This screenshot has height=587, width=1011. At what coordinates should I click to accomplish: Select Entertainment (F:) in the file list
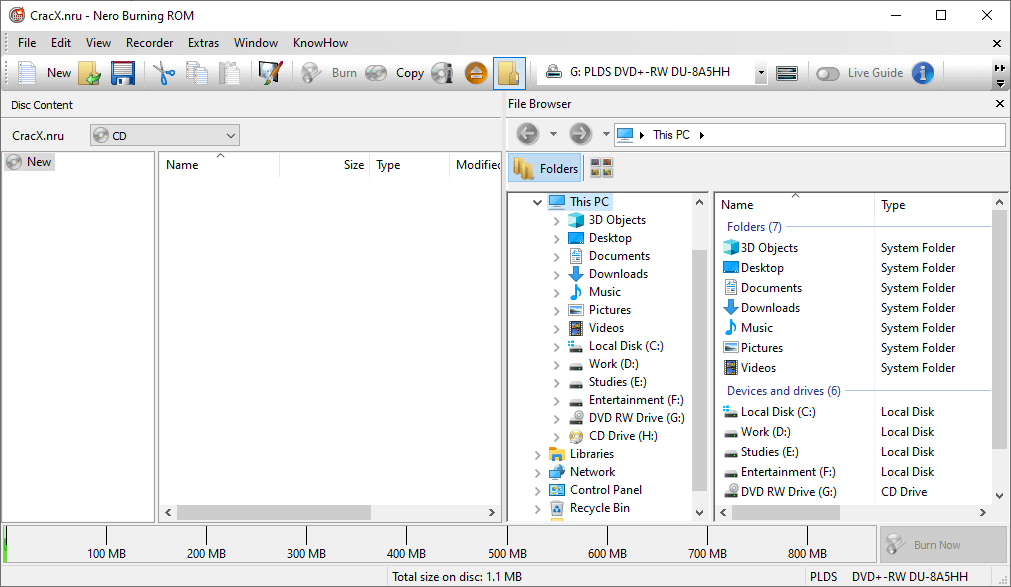tap(788, 472)
